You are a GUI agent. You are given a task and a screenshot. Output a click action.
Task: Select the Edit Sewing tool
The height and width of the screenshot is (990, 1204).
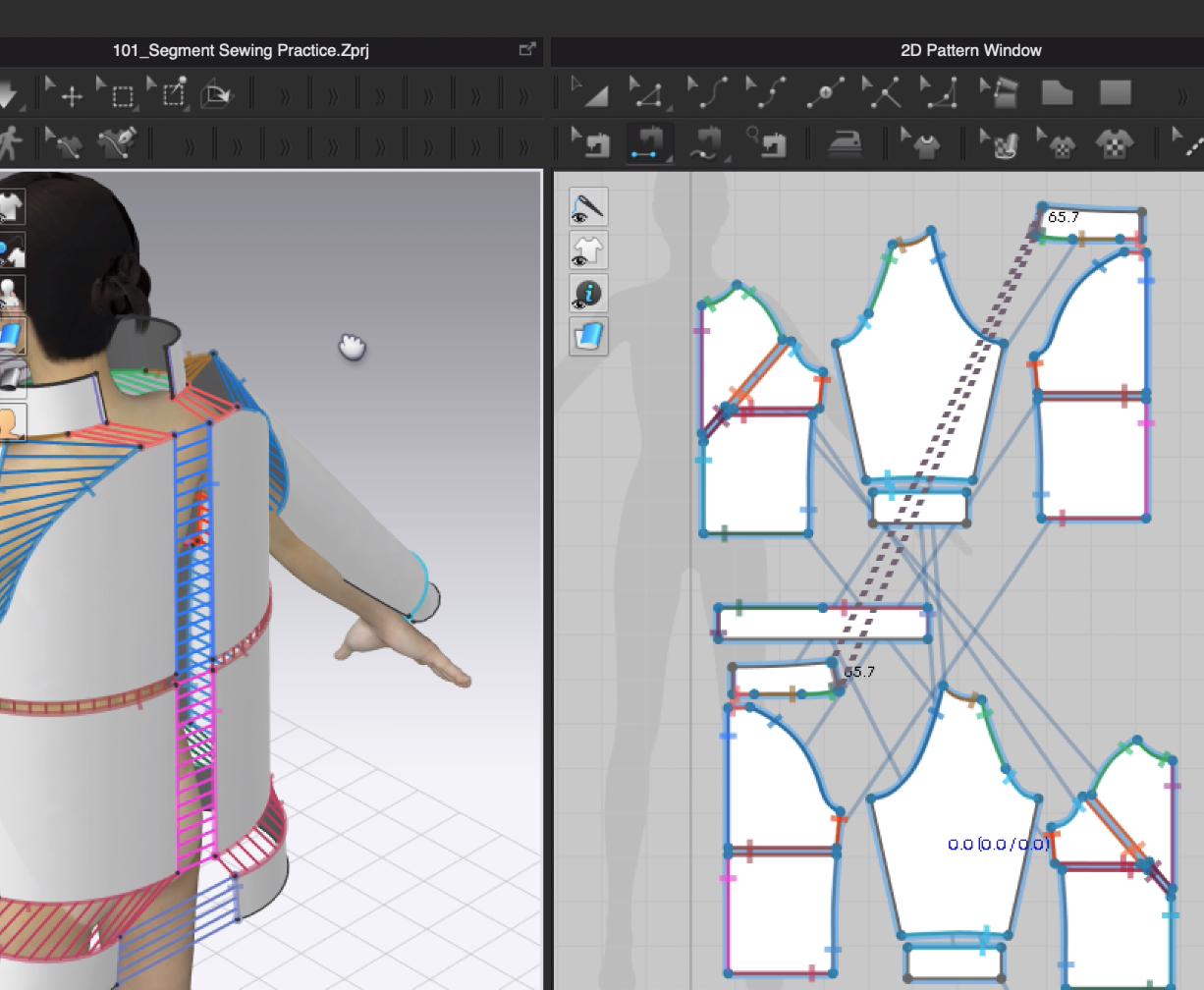pos(591,144)
